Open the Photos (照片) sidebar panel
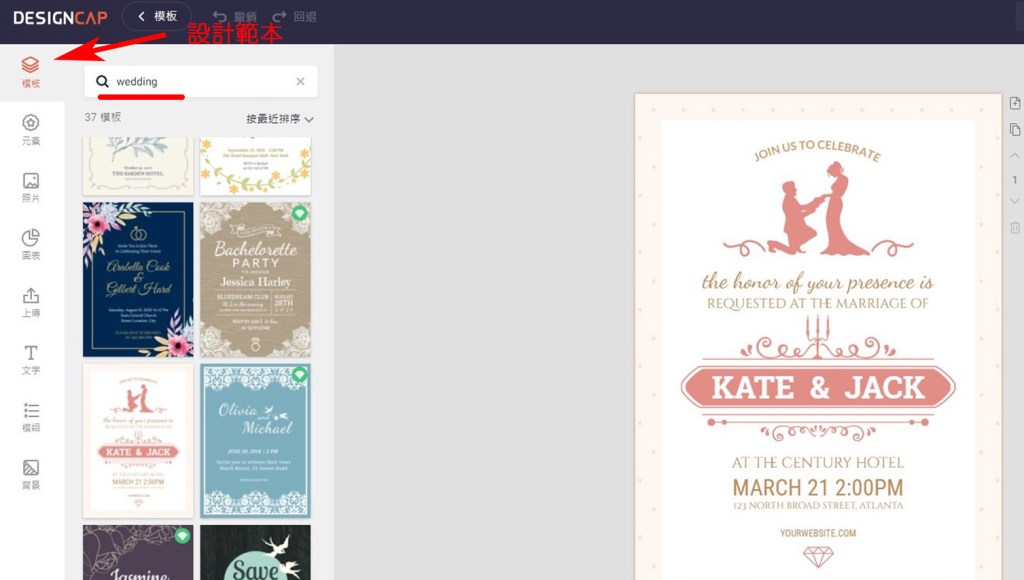Viewport: 1024px width, 580px height. point(31,187)
